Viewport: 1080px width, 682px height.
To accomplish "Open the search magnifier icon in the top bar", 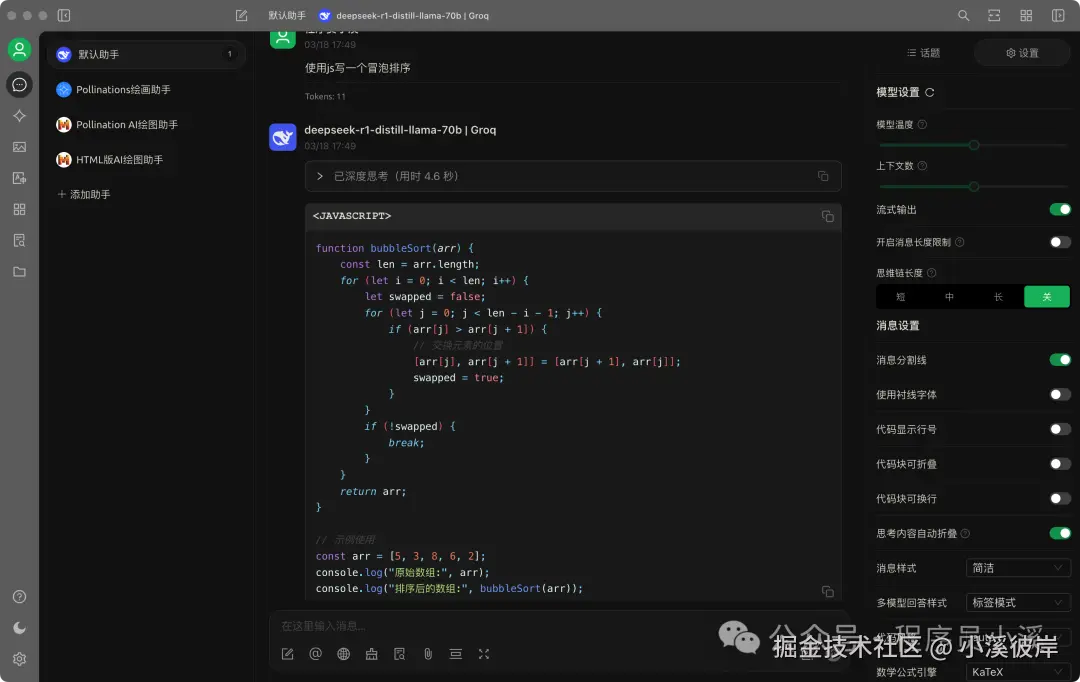I will 964,15.
